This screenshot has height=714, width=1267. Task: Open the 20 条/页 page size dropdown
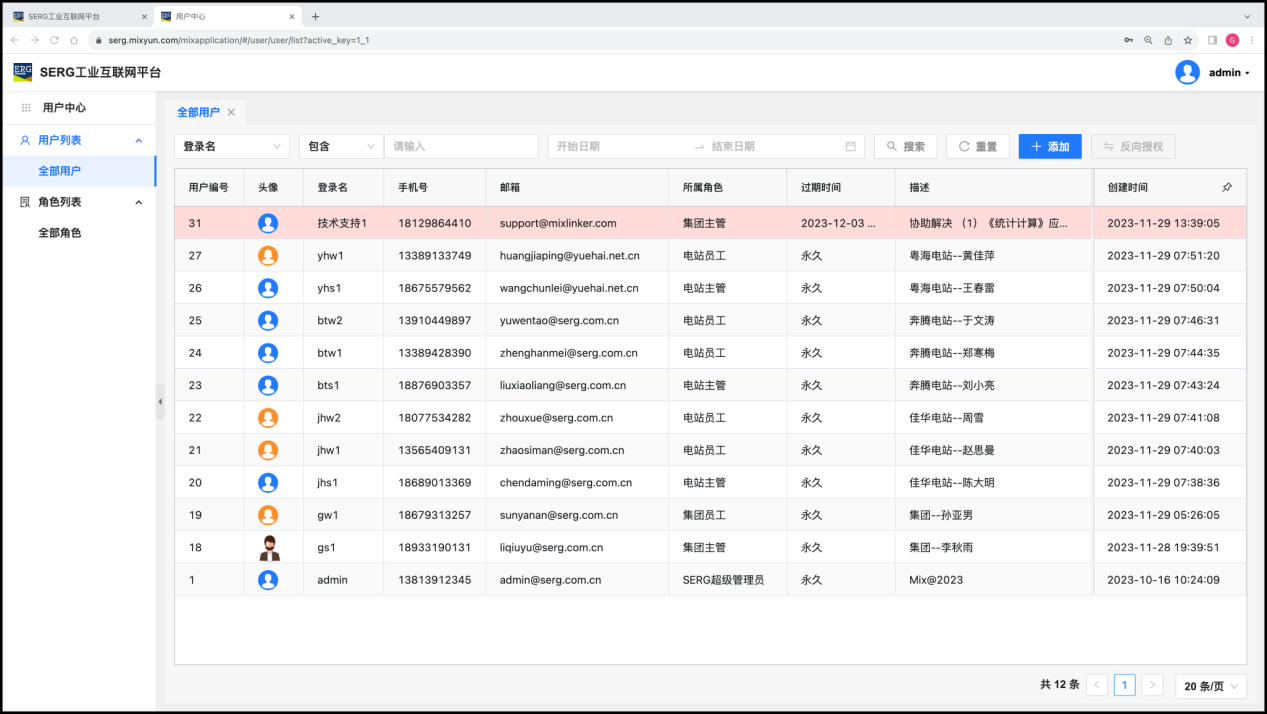click(1211, 686)
